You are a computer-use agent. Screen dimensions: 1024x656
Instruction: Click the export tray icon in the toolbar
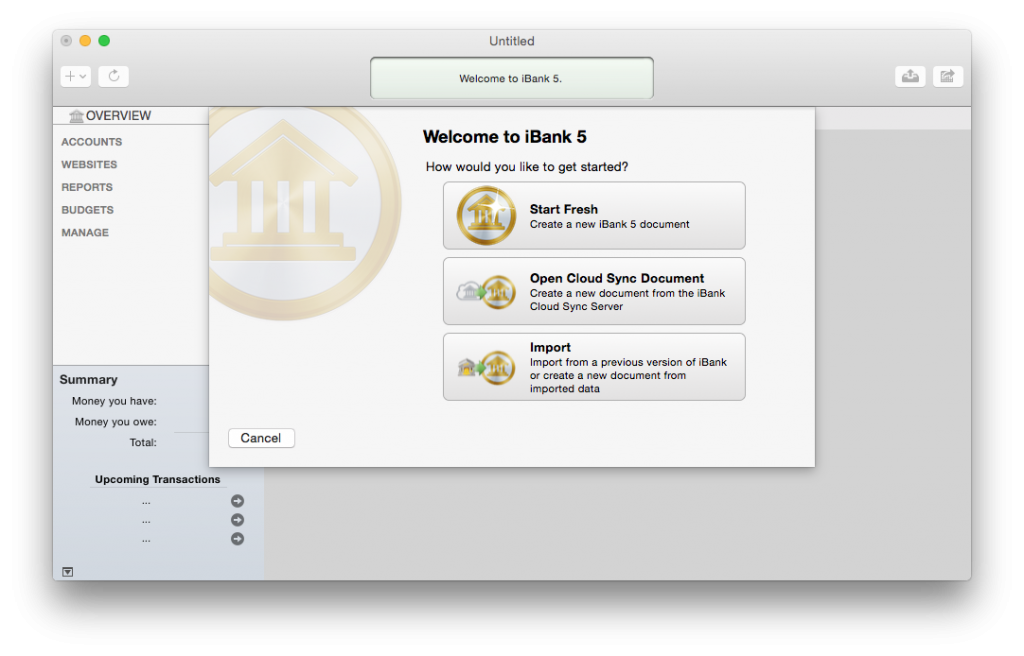click(x=910, y=76)
